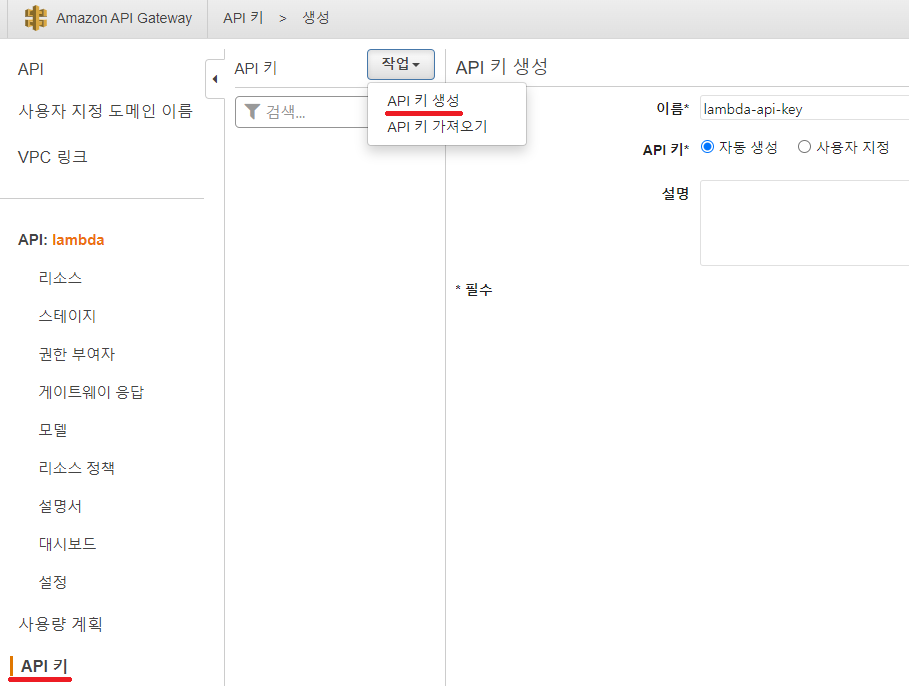The image size is (909, 695).
Task: Open the Amazon API Gateway home link
Action: point(124,18)
